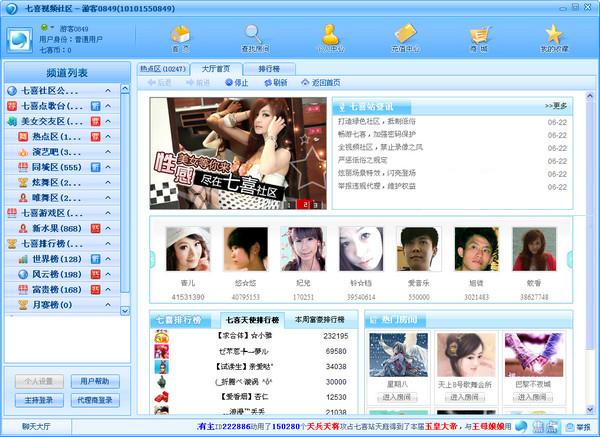Select the 本周富豪排行榜 tab
Viewport: 600px width, 437px height.
tap(320, 320)
